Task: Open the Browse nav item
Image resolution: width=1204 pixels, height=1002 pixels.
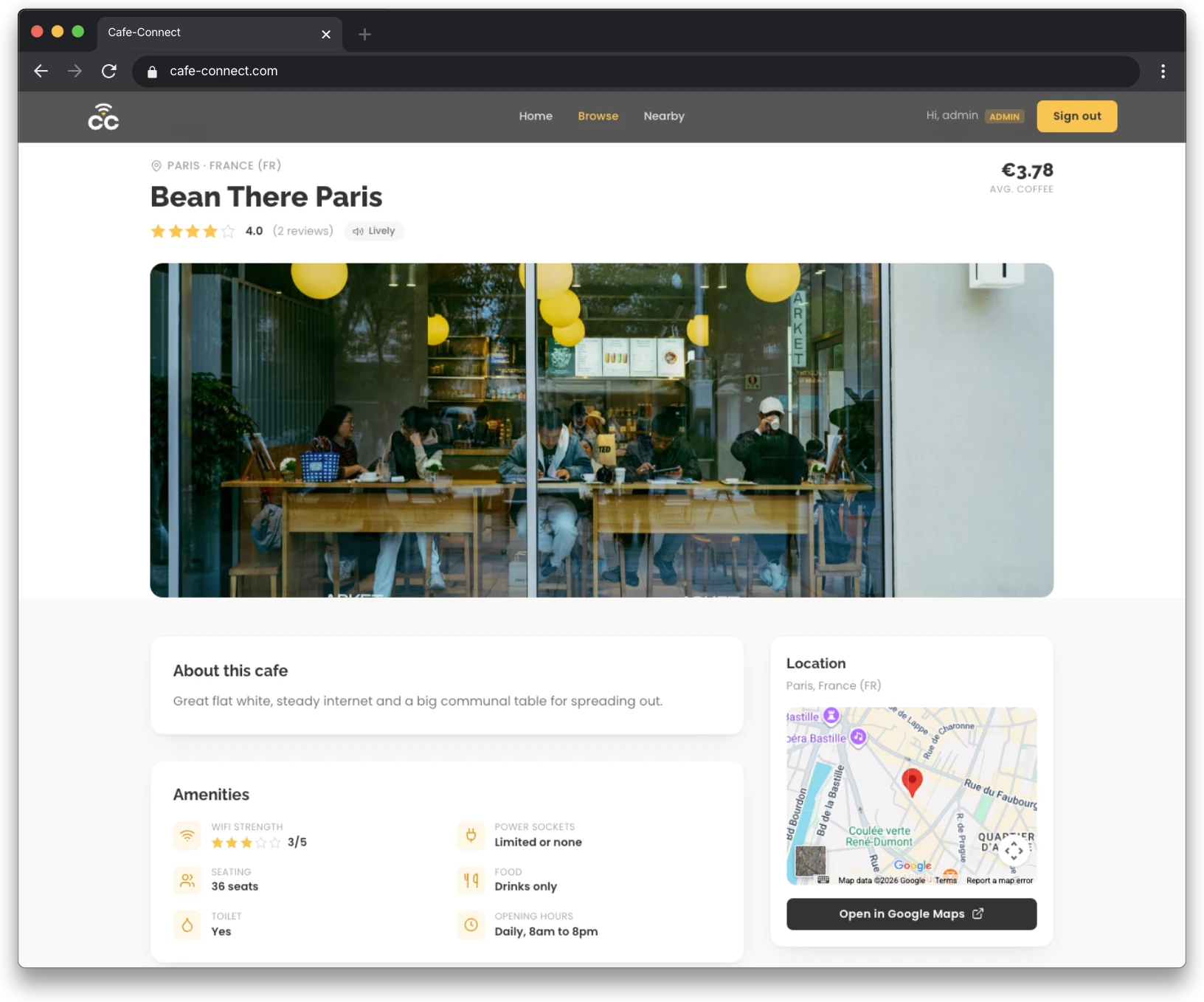Action: [x=598, y=116]
